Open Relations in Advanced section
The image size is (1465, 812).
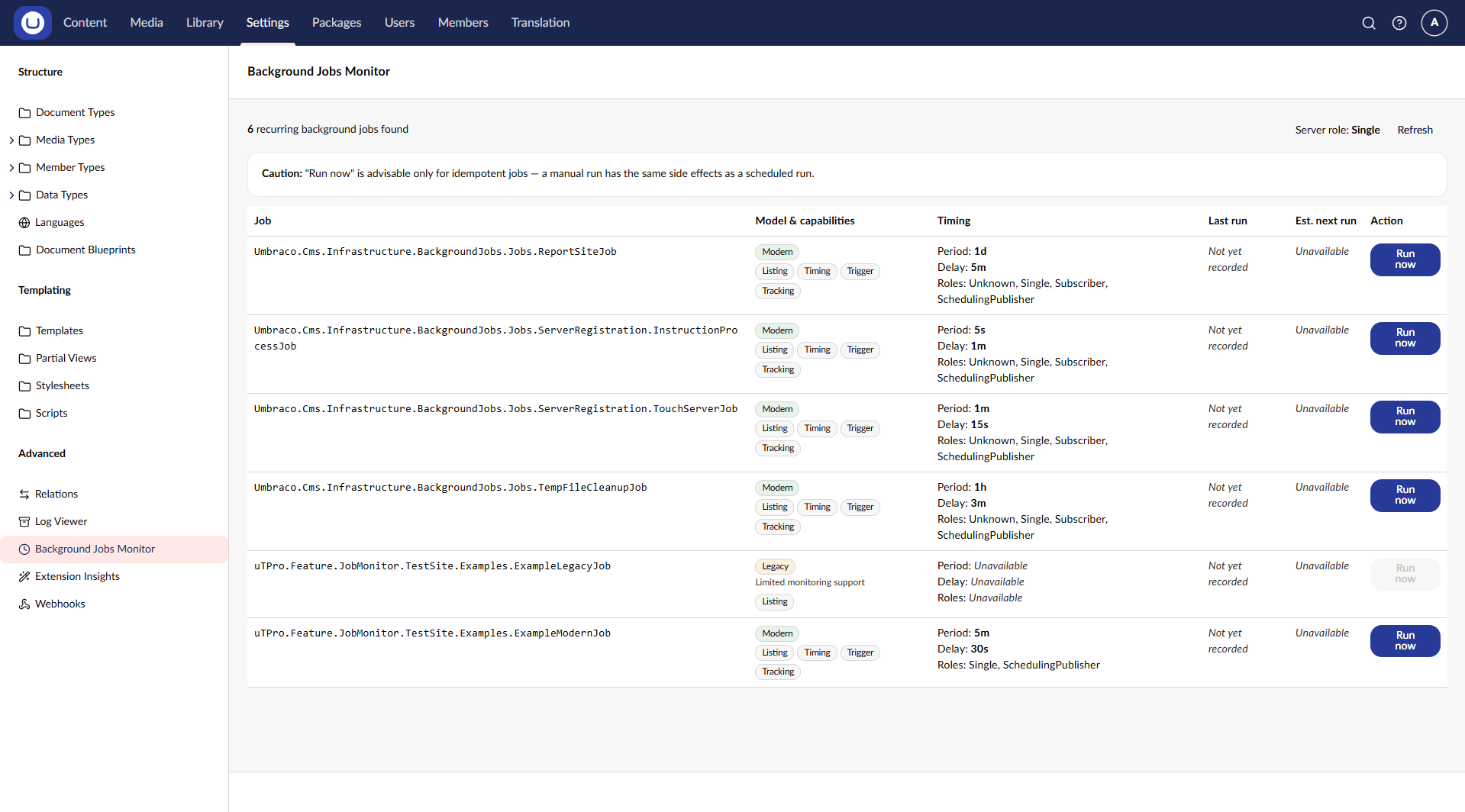pyautogui.click(x=56, y=495)
